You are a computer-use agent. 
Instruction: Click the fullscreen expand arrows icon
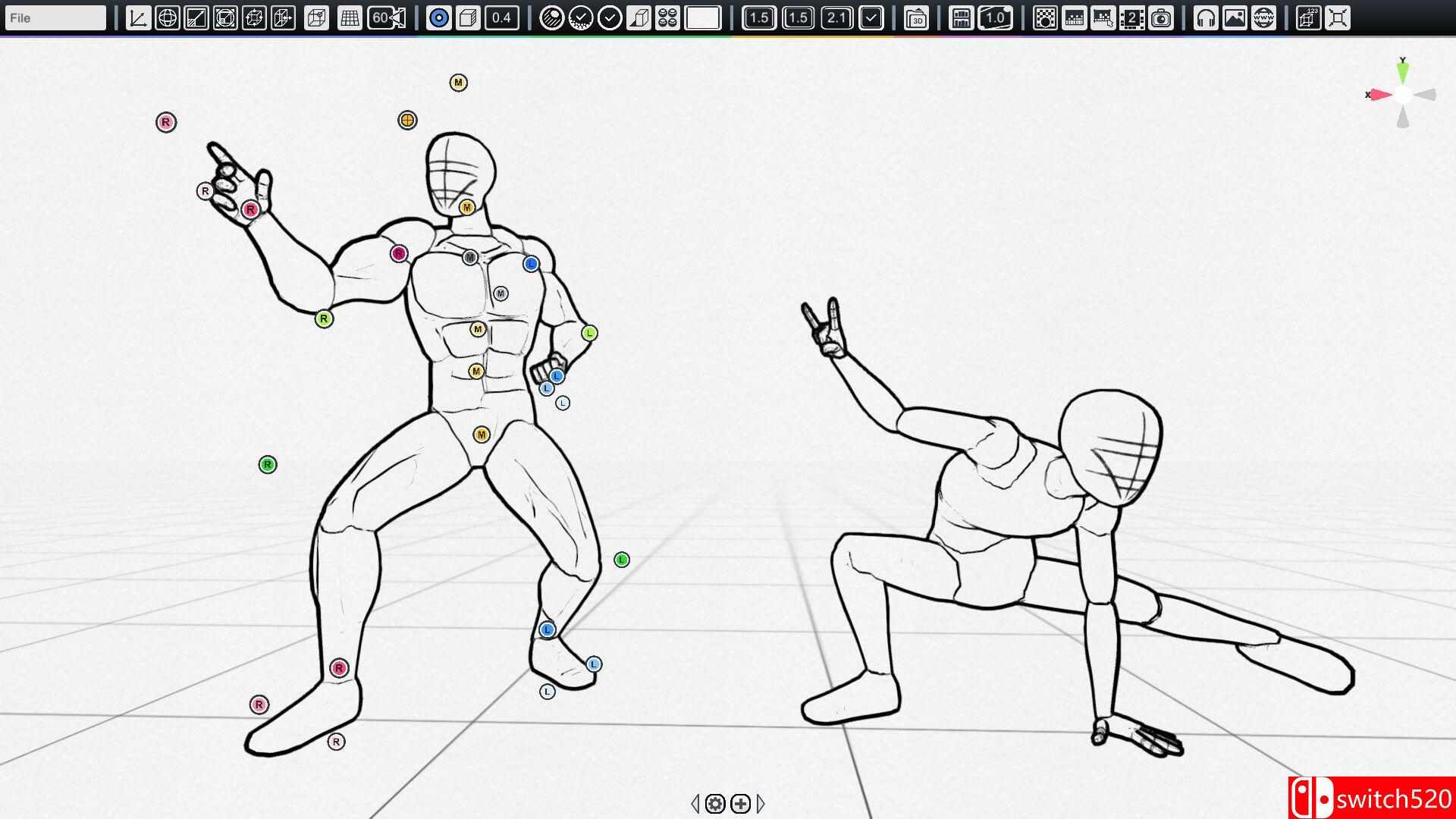1338,17
